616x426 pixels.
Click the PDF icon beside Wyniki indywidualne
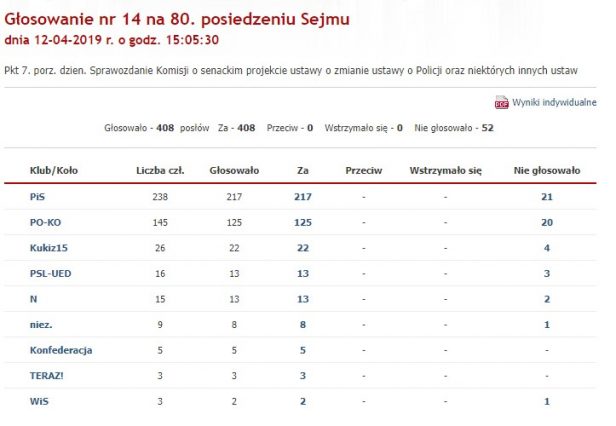point(501,102)
